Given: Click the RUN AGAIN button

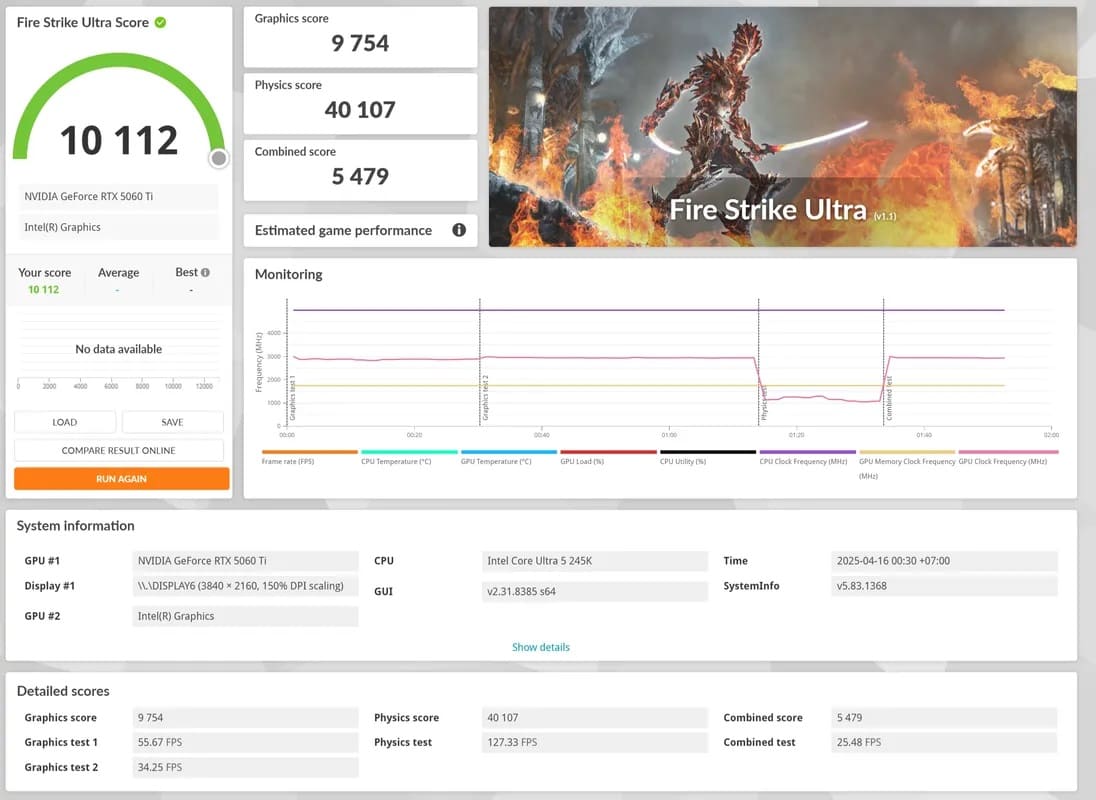Looking at the screenshot, I should (120, 478).
